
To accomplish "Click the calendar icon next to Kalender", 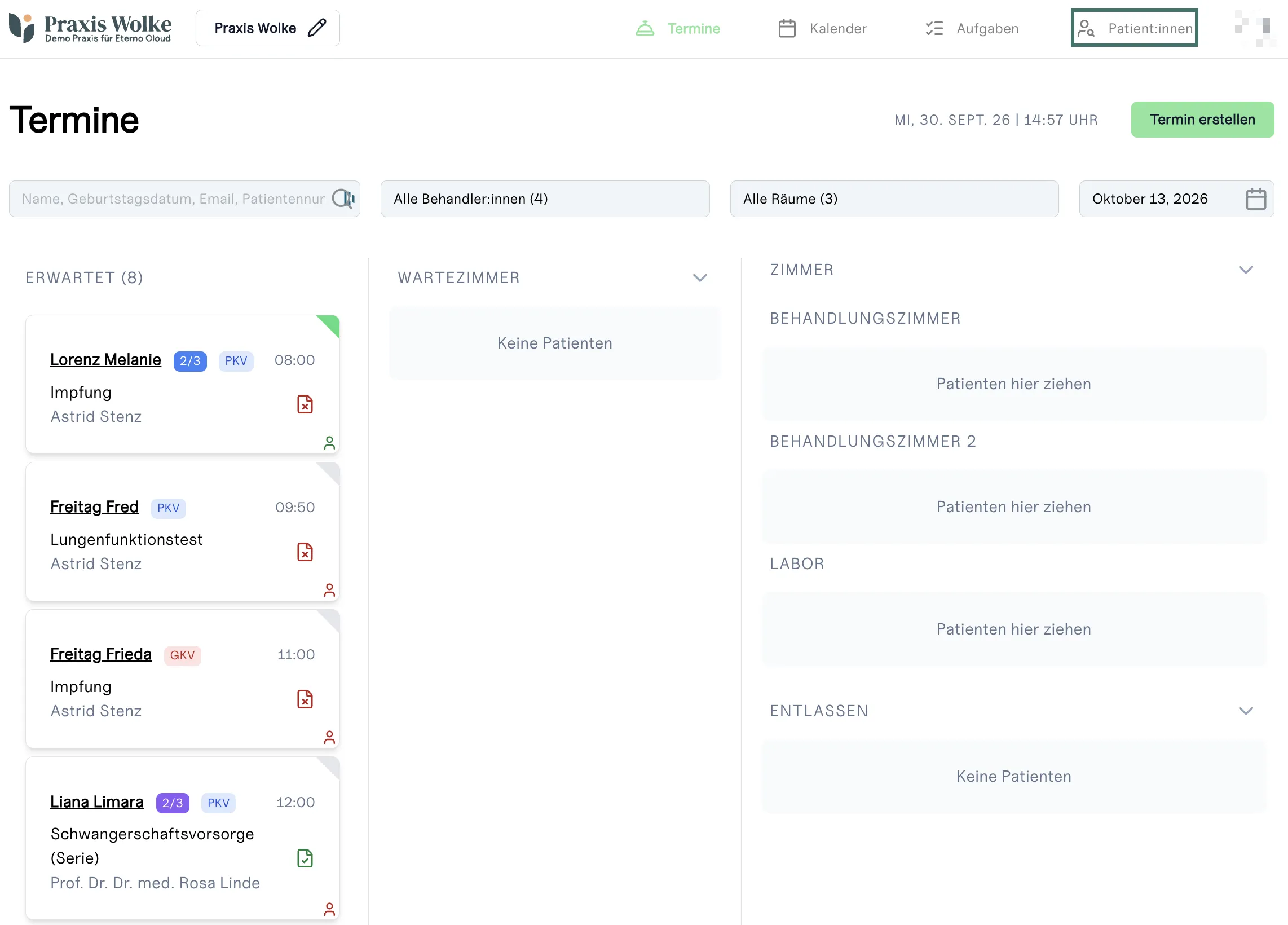I will point(787,28).
